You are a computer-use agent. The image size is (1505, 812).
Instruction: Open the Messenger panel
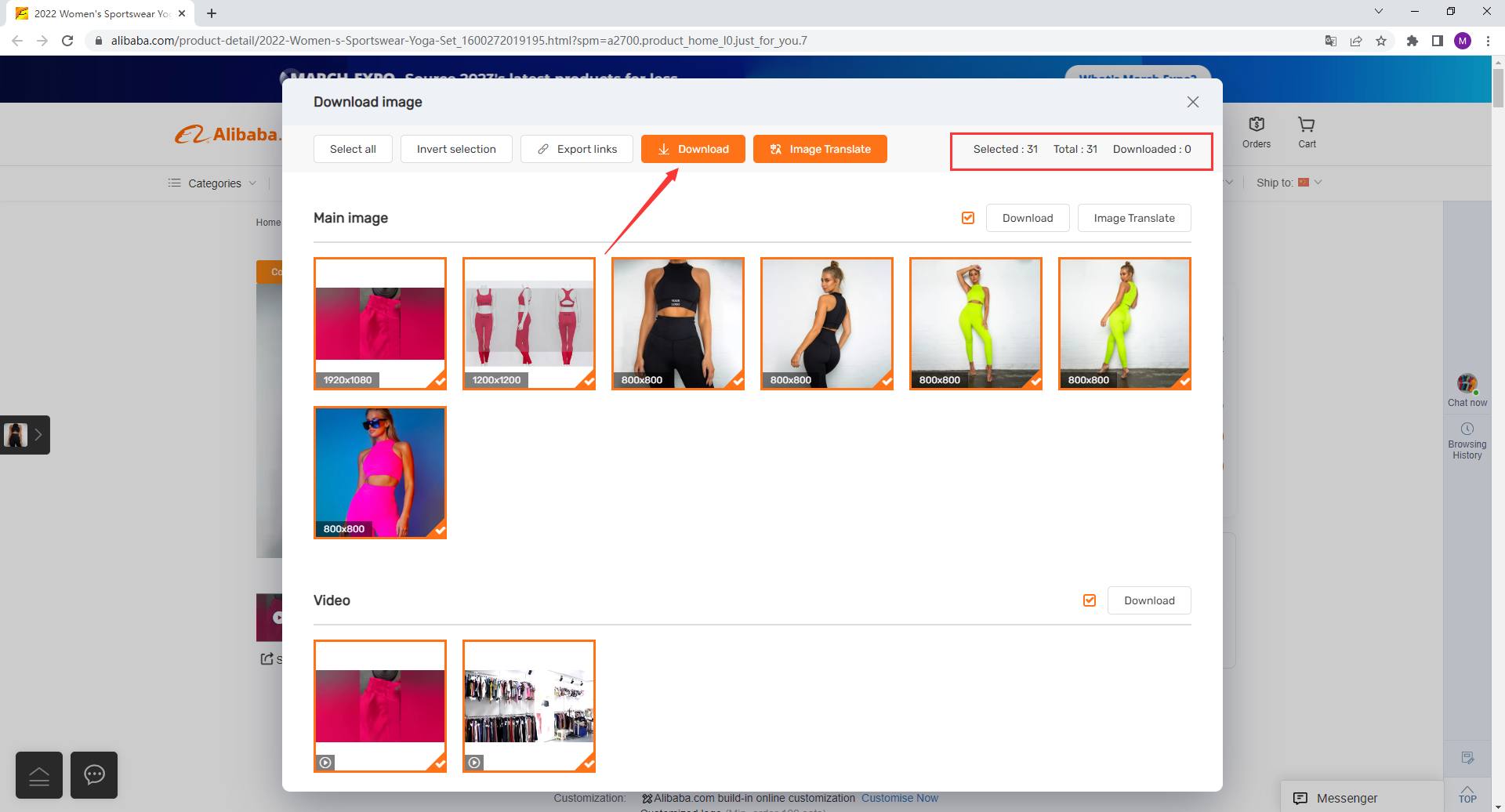pos(1362,798)
